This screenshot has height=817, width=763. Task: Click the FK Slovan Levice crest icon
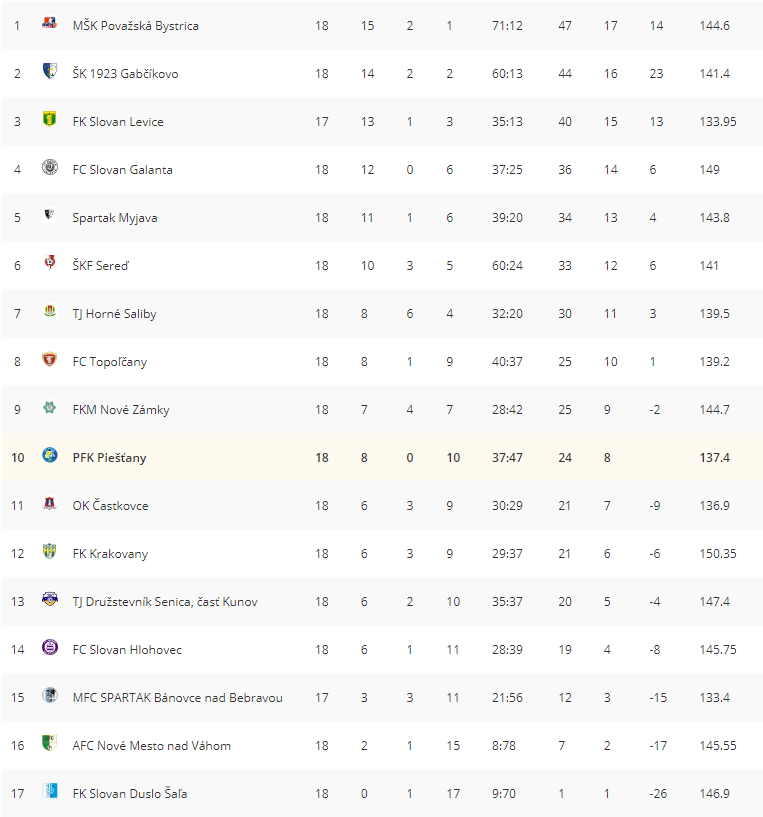(49, 121)
